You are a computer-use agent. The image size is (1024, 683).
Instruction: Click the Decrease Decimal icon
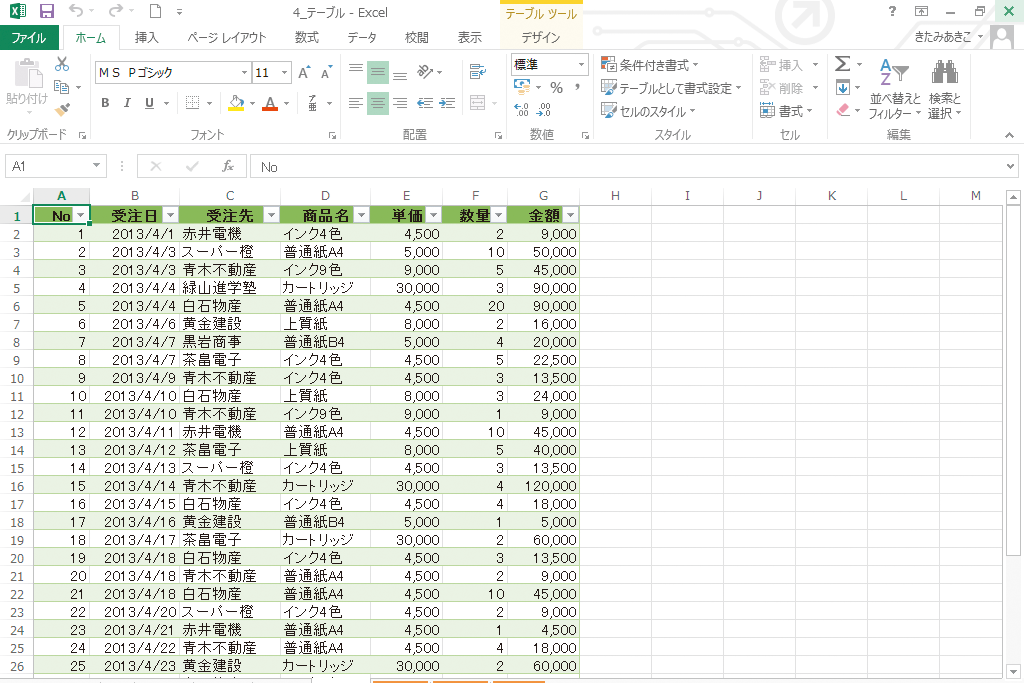coord(544,110)
